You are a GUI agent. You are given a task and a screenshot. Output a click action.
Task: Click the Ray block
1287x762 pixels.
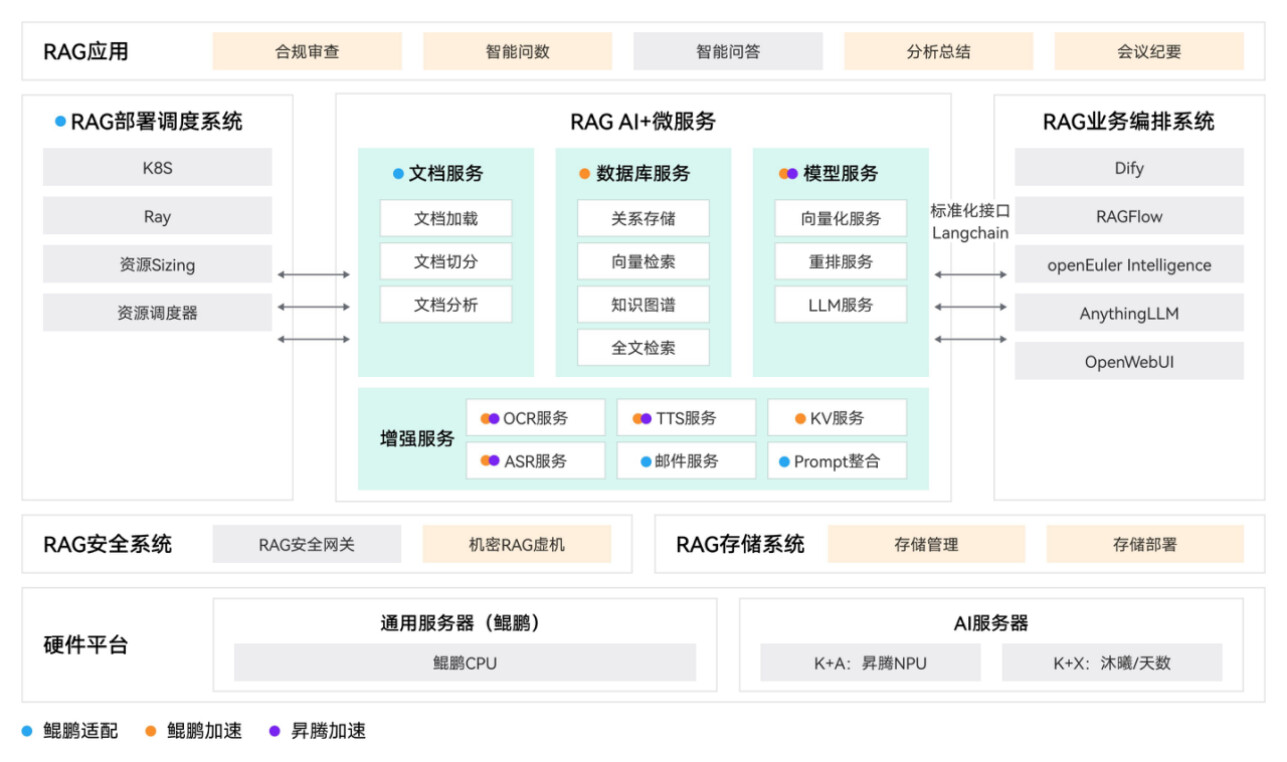point(157,216)
